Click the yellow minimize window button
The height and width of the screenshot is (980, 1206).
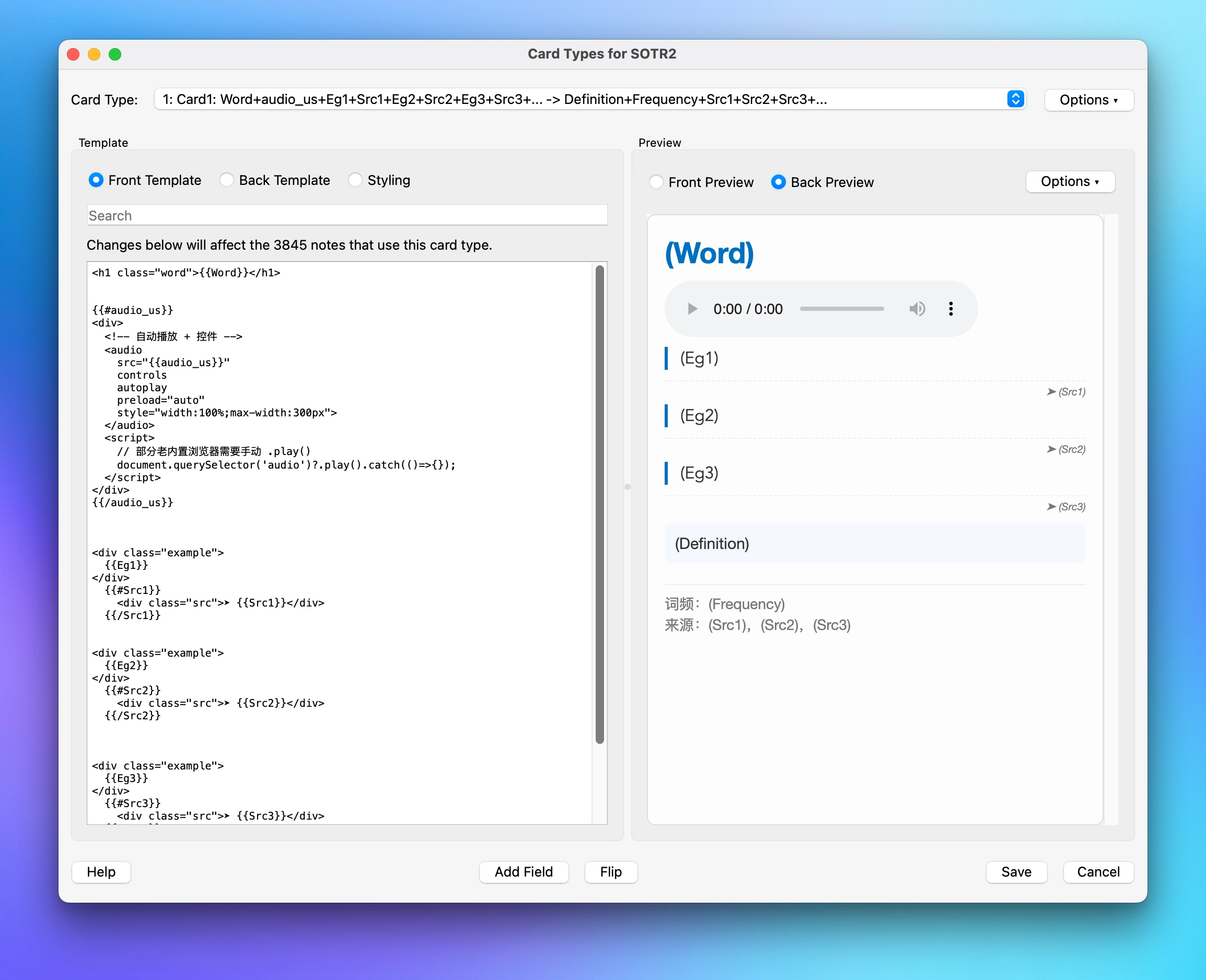point(94,54)
